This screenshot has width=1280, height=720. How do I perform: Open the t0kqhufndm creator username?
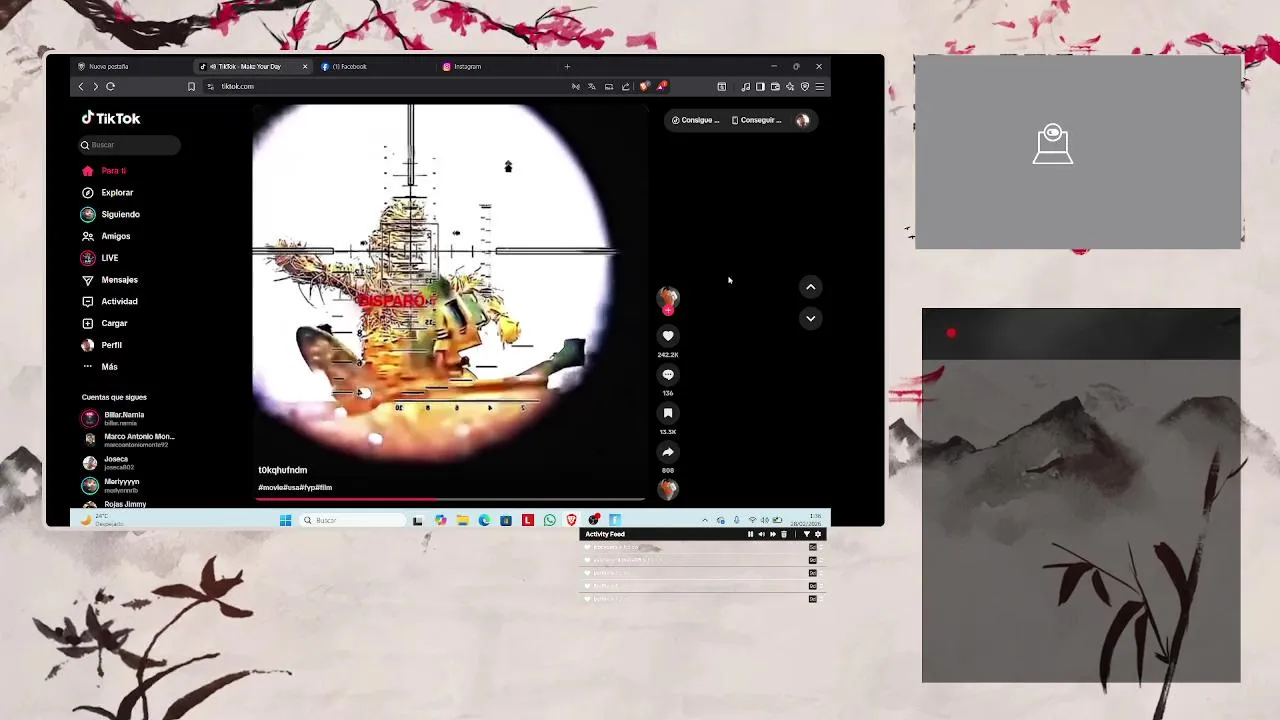pyautogui.click(x=283, y=470)
